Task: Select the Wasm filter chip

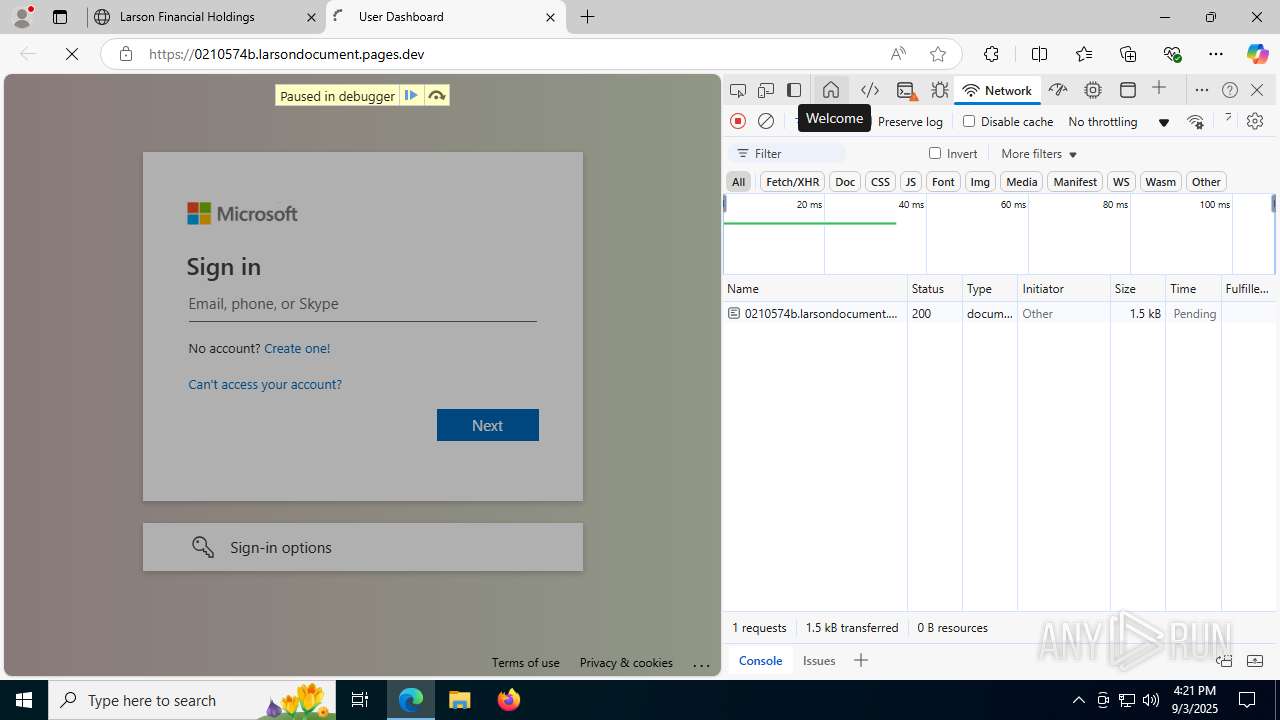Action: point(1160,182)
